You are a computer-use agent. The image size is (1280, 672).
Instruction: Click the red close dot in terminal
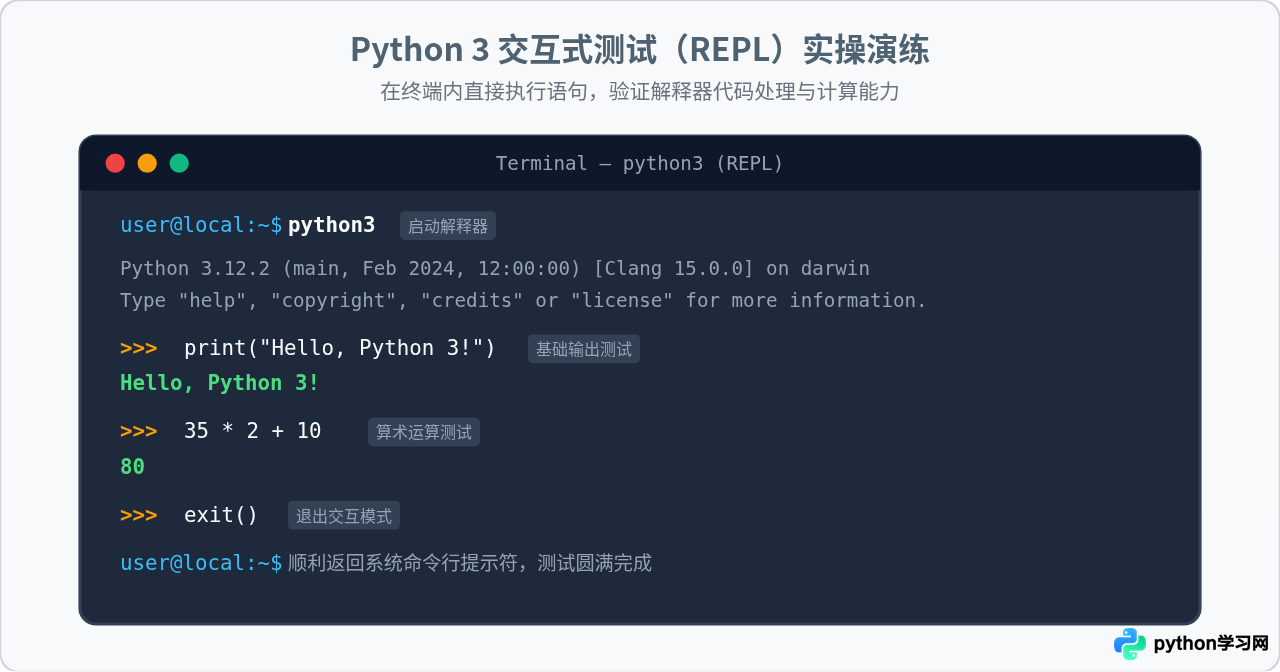point(115,163)
